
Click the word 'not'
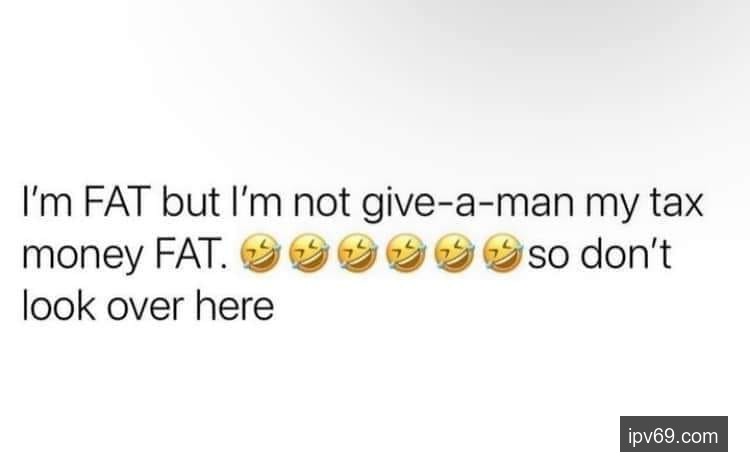(x=321, y=203)
